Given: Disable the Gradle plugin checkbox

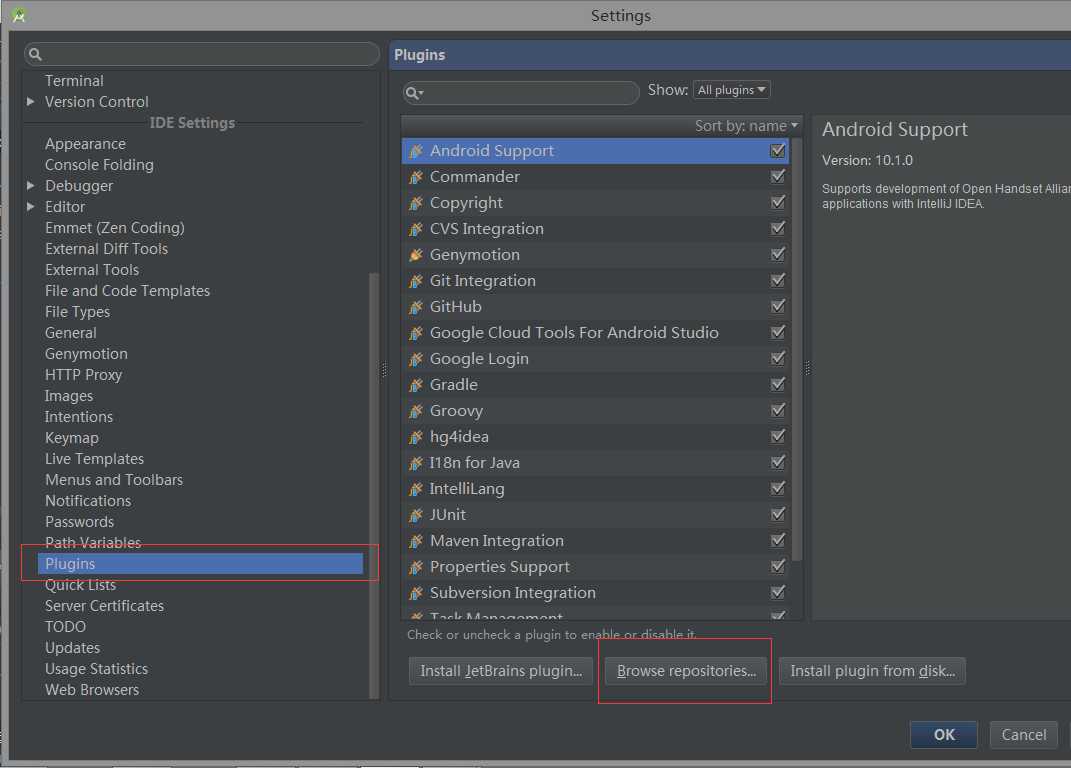Looking at the screenshot, I should (x=777, y=384).
